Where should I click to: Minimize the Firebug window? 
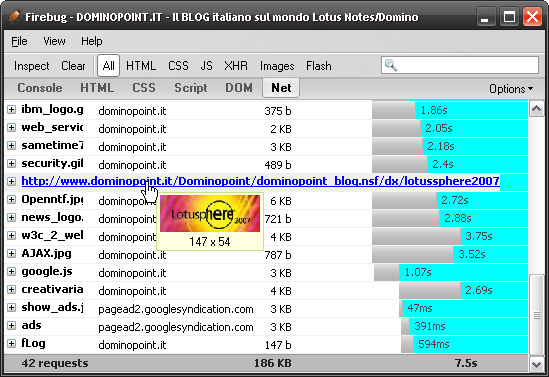485,17
